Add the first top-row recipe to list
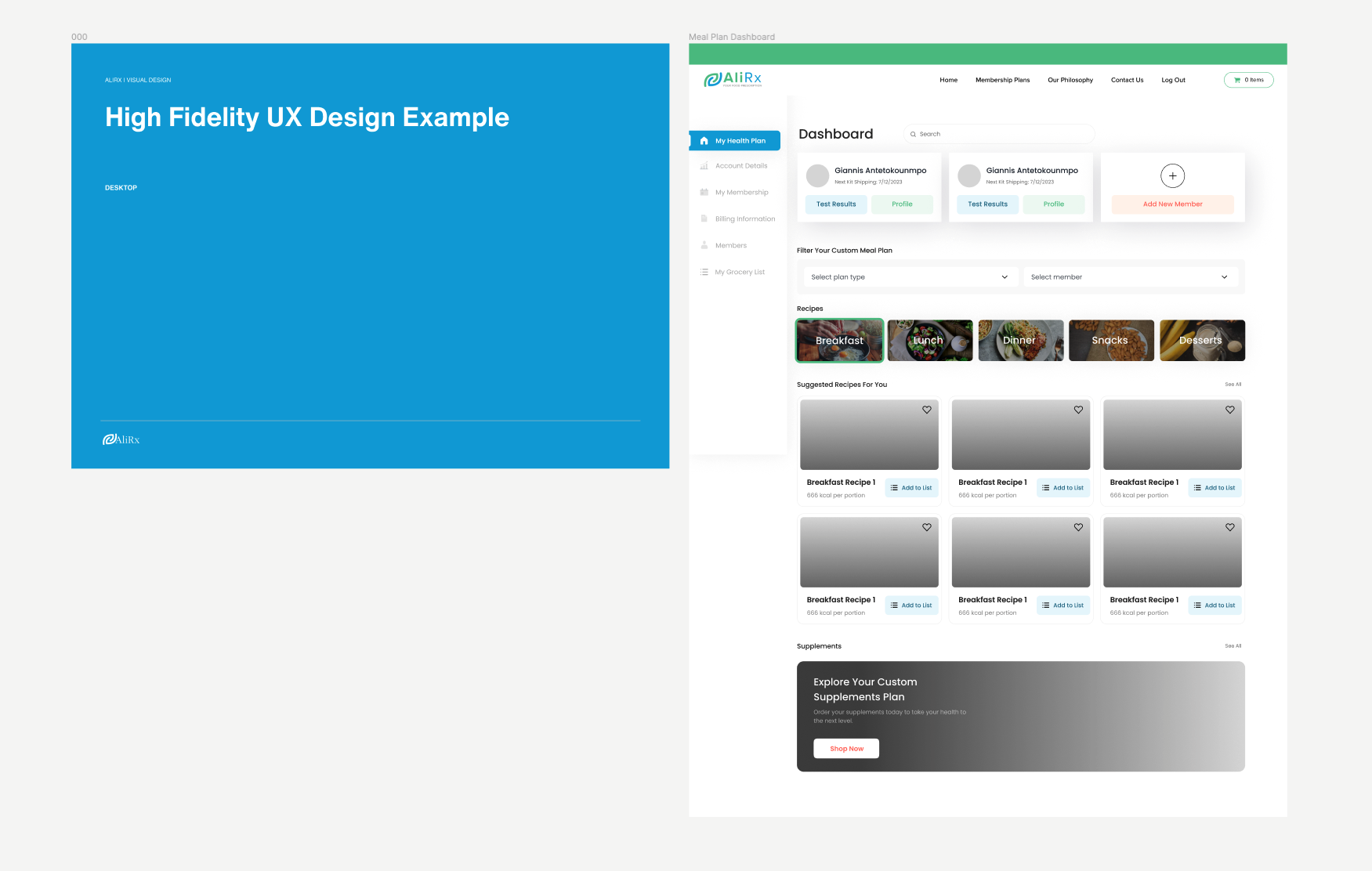This screenshot has height=871, width=1372. [911, 488]
